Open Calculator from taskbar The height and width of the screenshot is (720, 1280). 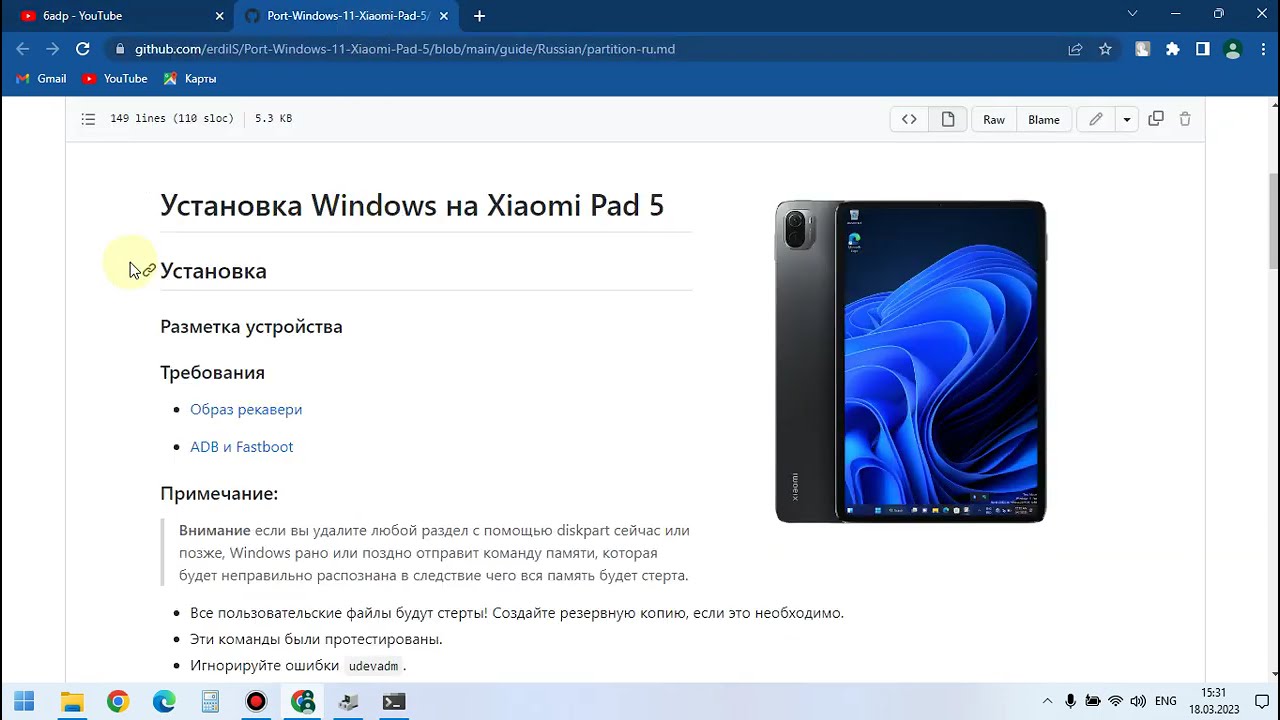pyautogui.click(x=210, y=702)
